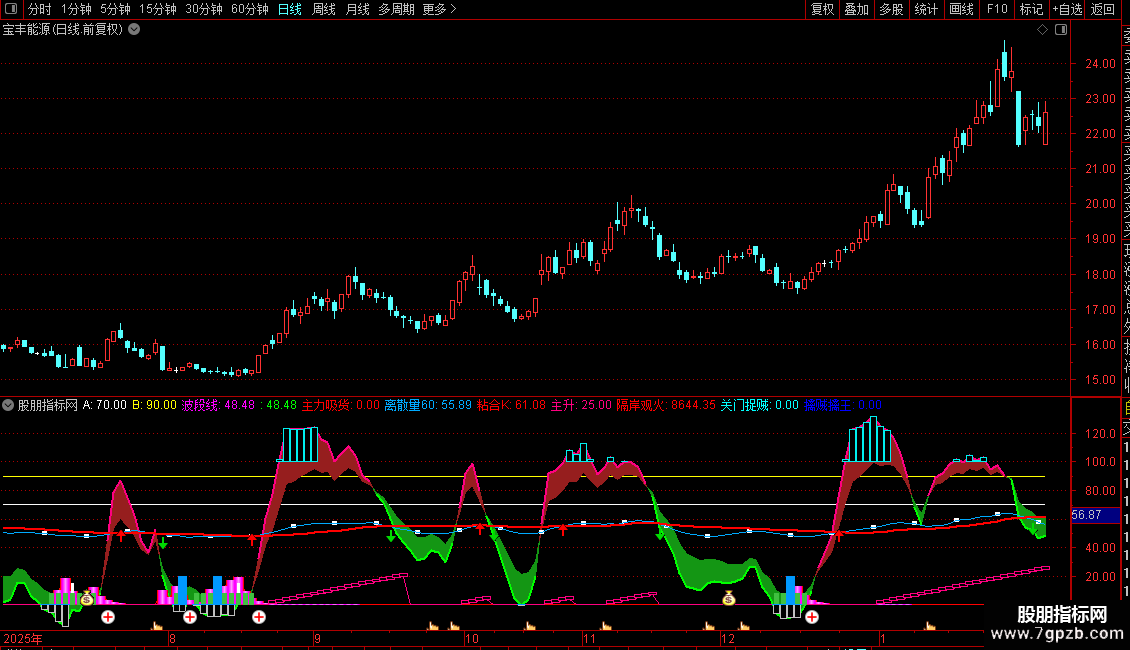
Task: Select the 30分钟 period
Action: pos(204,9)
